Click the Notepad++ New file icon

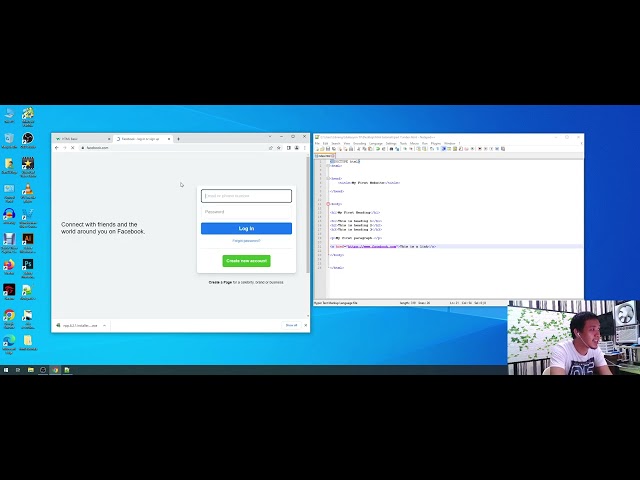tap(317, 149)
